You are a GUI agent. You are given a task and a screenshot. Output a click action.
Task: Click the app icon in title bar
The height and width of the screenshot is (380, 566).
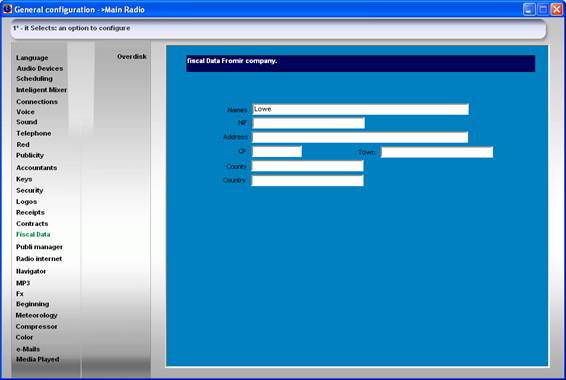pyautogui.click(x=7, y=9)
